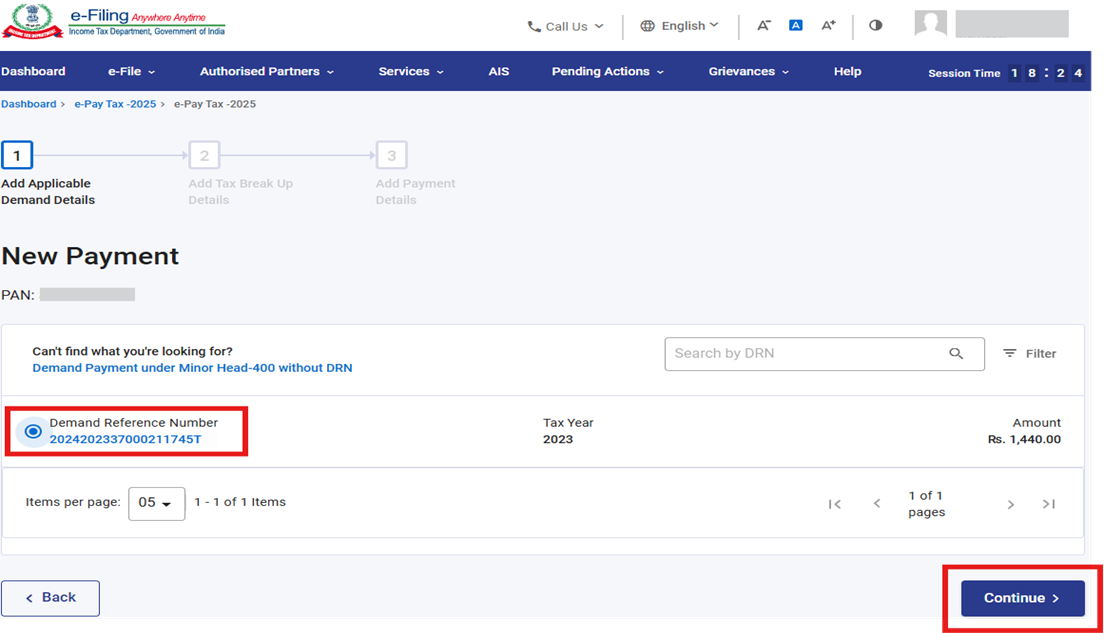
Task: Open the Pending Actions menu
Action: coord(608,71)
